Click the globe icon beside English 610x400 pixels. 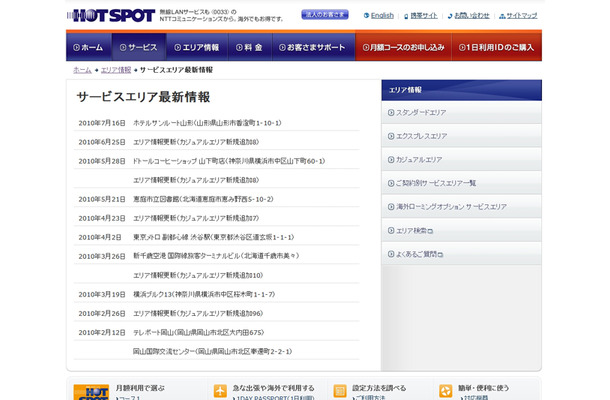click(366, 16)
